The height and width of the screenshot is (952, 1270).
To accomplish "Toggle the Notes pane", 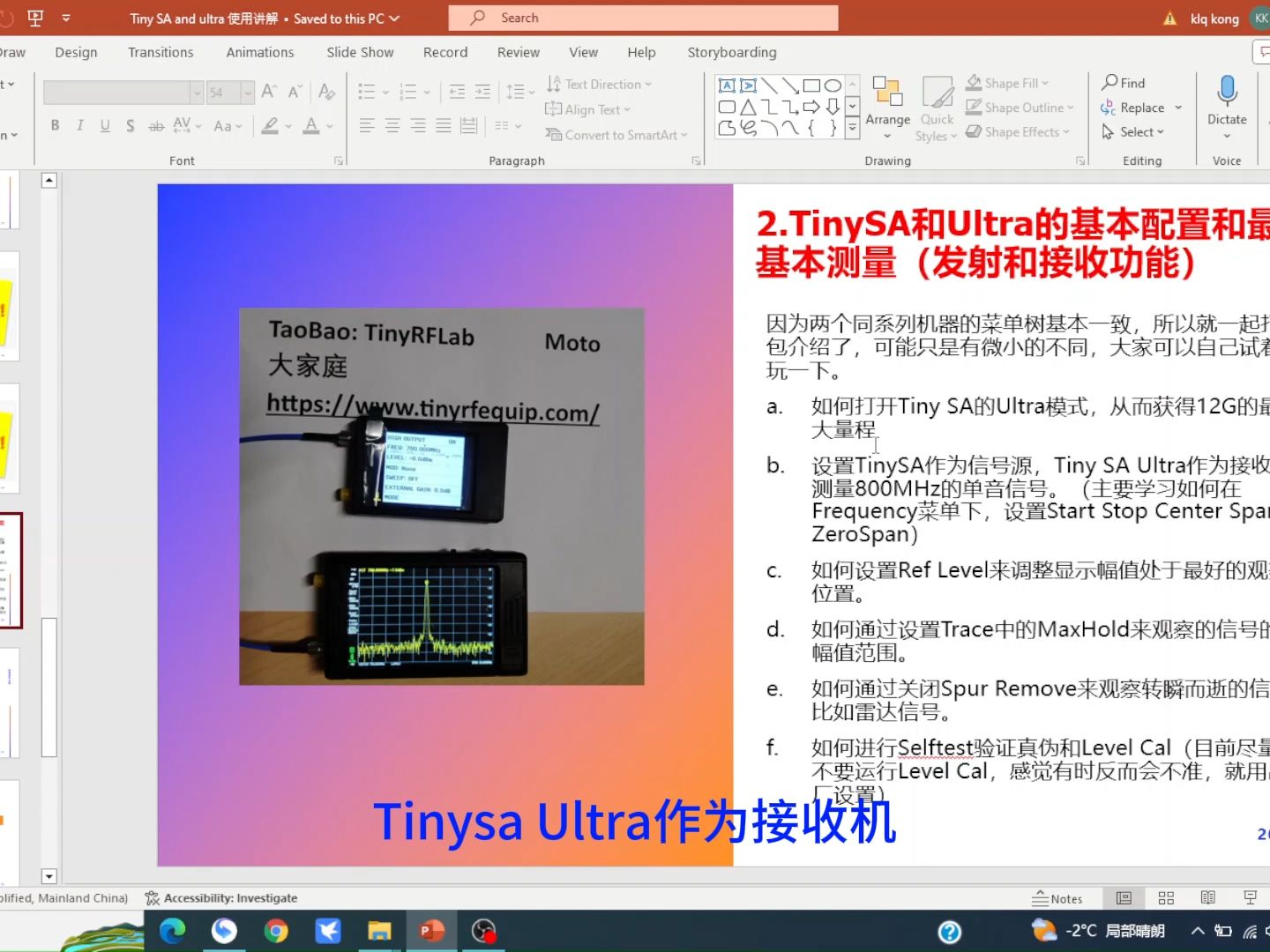I will (1057, 898).
